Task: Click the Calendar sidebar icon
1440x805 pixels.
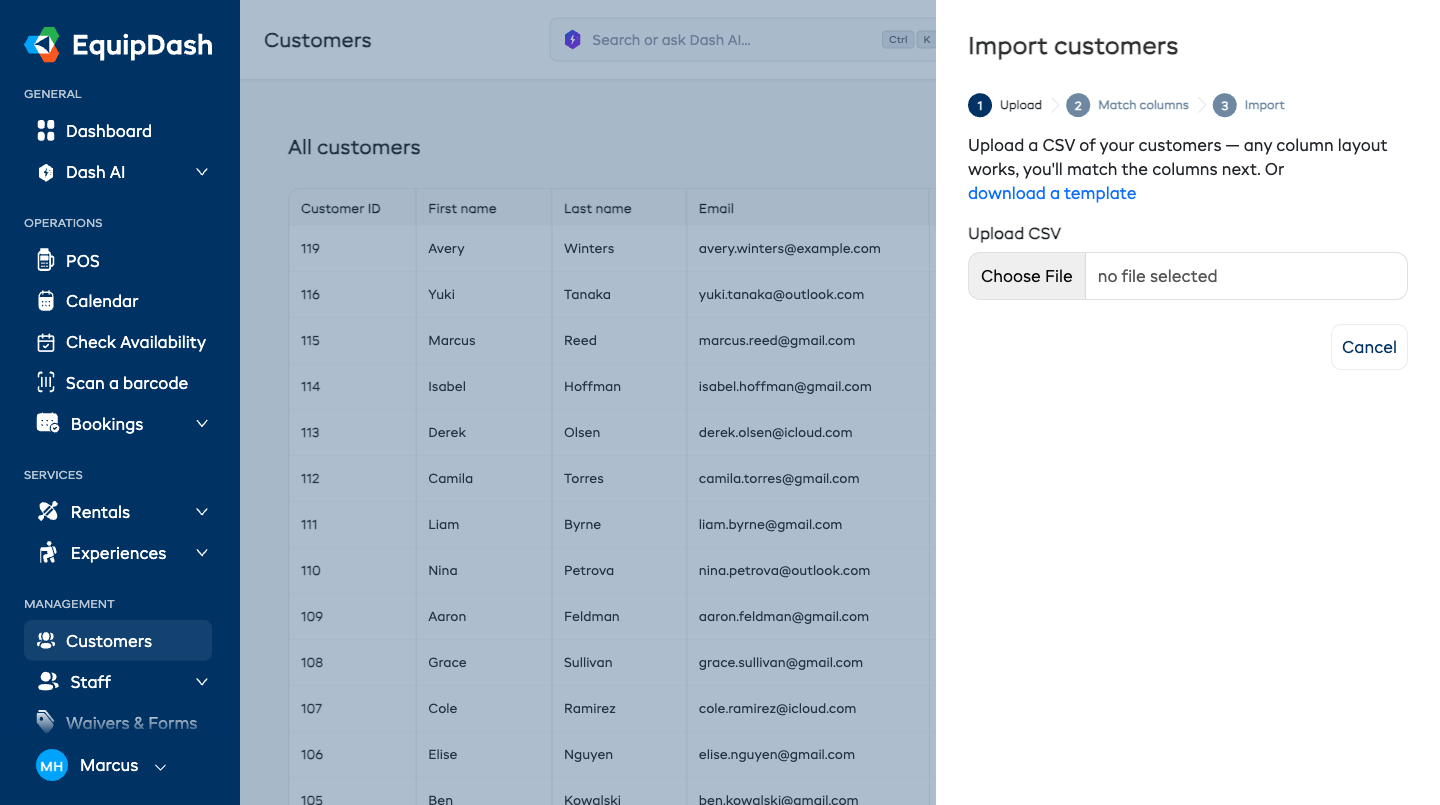Action: coord(46,301)
